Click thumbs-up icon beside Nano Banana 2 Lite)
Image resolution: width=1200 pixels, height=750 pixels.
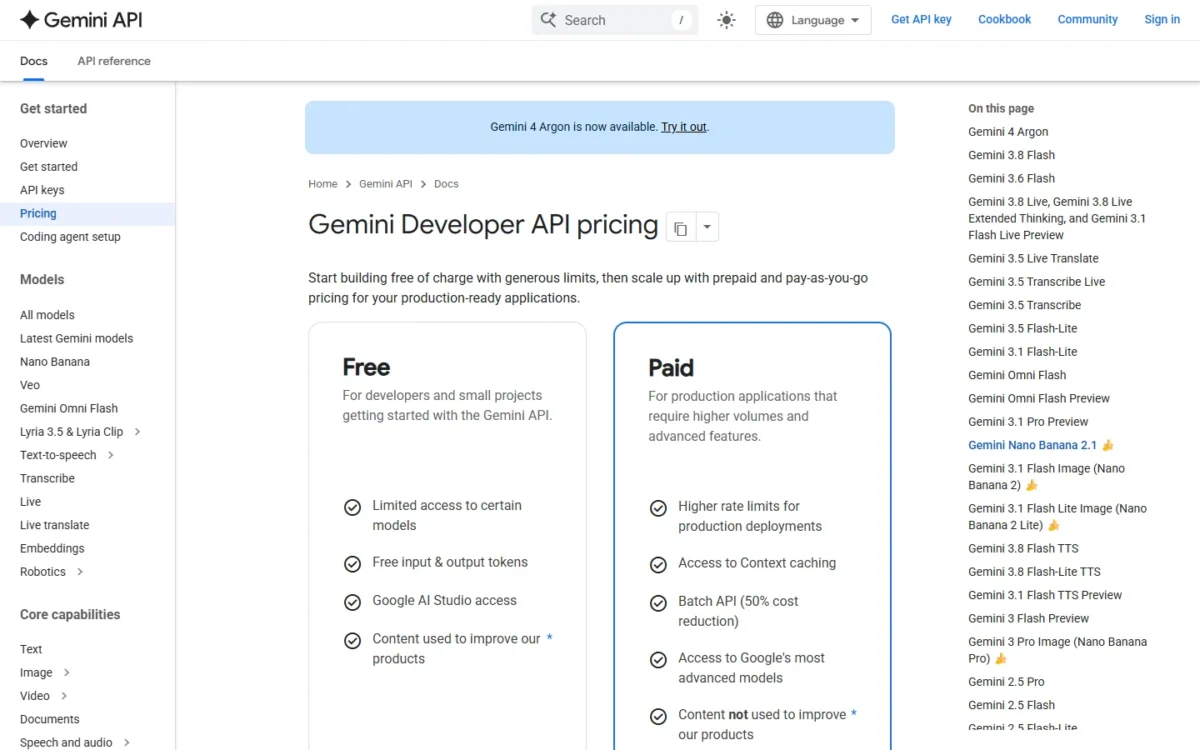(x=1053, y=525)
